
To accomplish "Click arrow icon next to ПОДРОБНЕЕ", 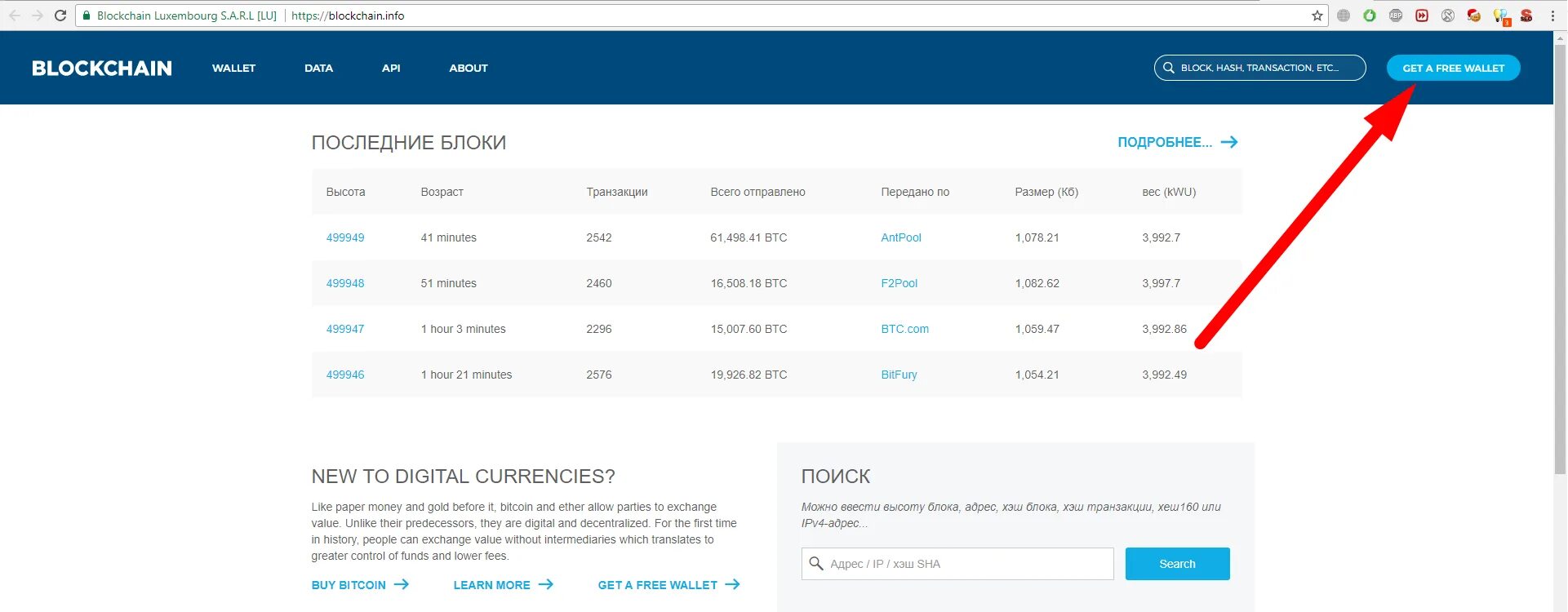I will click(1229, 142).
